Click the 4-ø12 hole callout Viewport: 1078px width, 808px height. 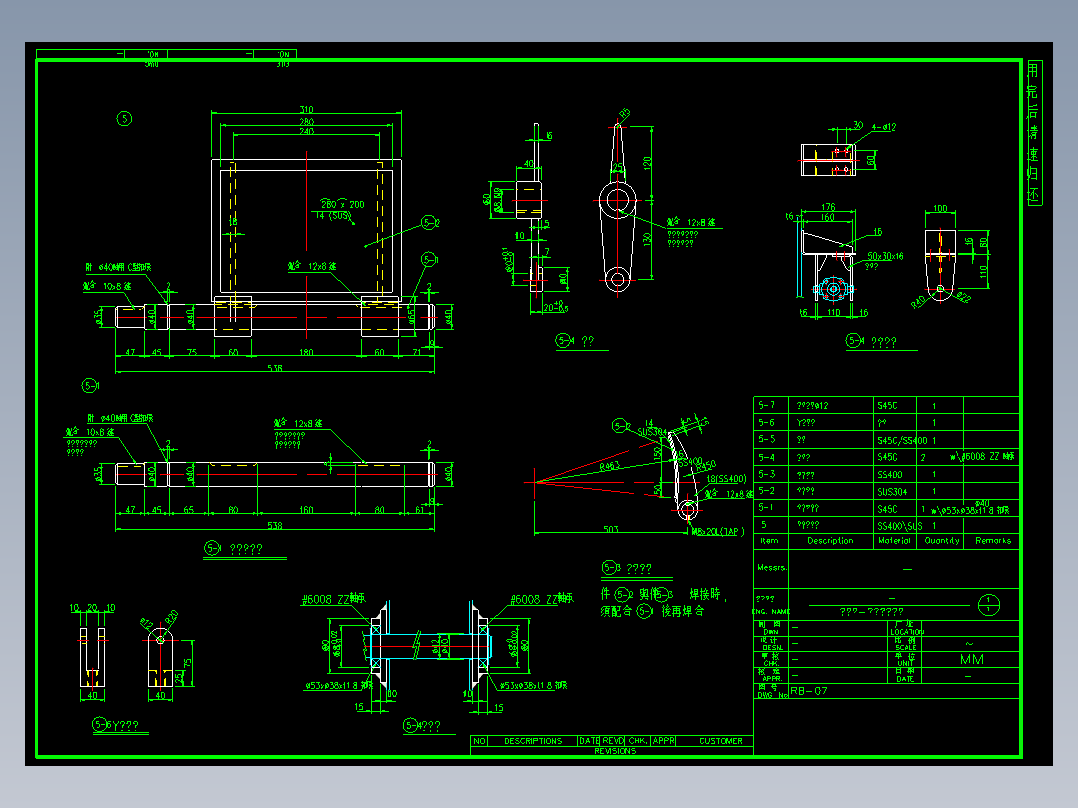[883, 127]
